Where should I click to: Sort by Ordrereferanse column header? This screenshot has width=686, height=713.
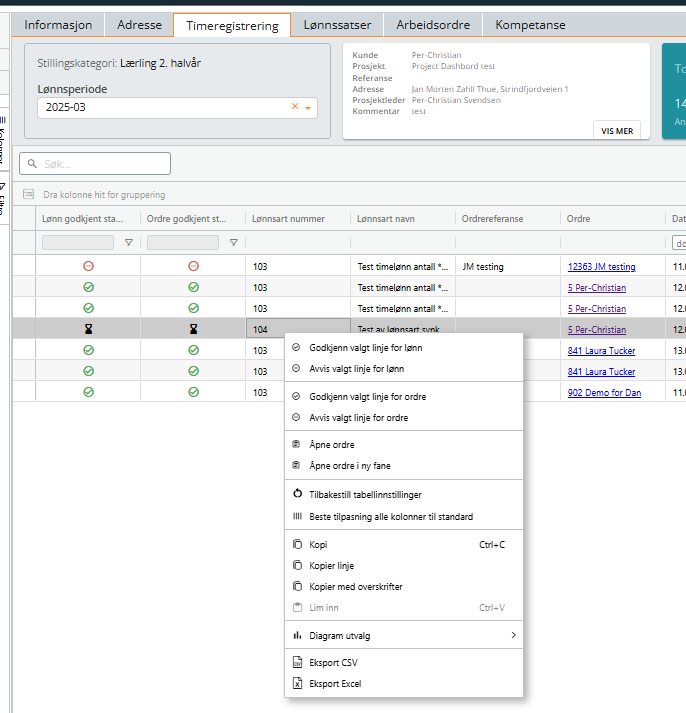pyautogui.click(x=492, y=219)
